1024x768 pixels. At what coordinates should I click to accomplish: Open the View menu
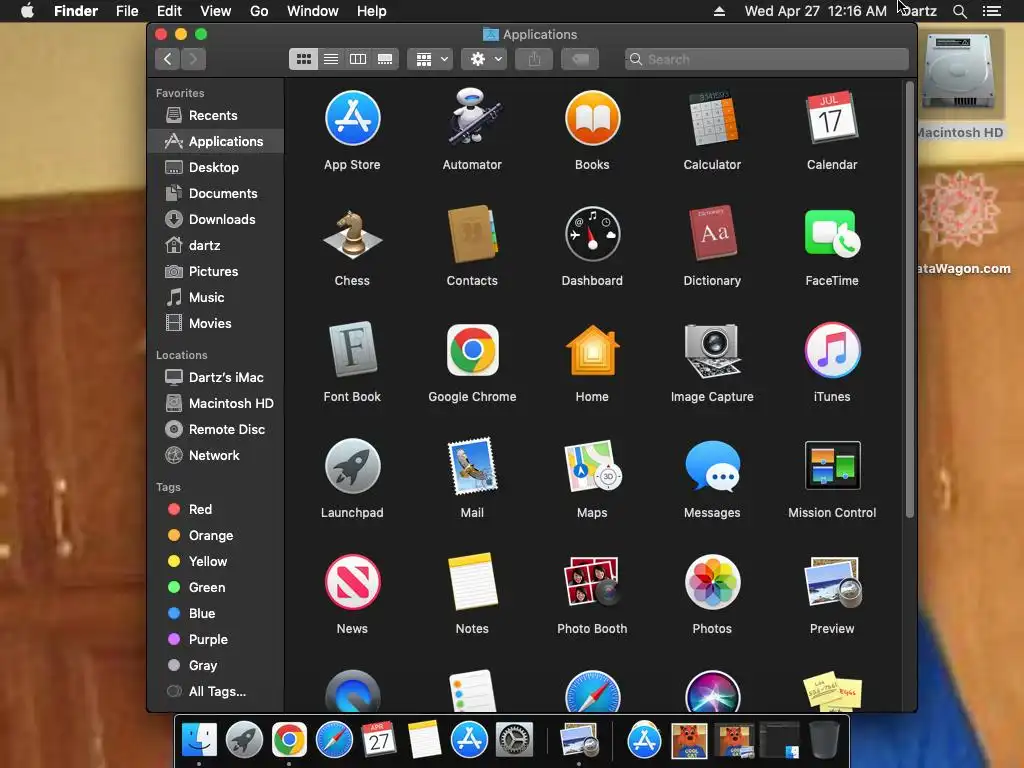pos(216,11)
